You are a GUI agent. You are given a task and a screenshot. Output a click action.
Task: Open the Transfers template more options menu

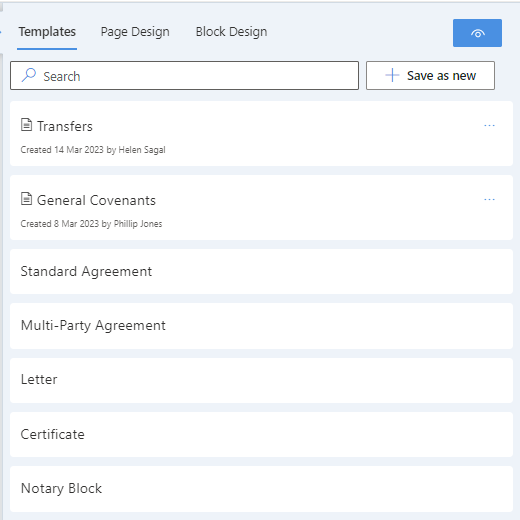click(x=489, y=126)
